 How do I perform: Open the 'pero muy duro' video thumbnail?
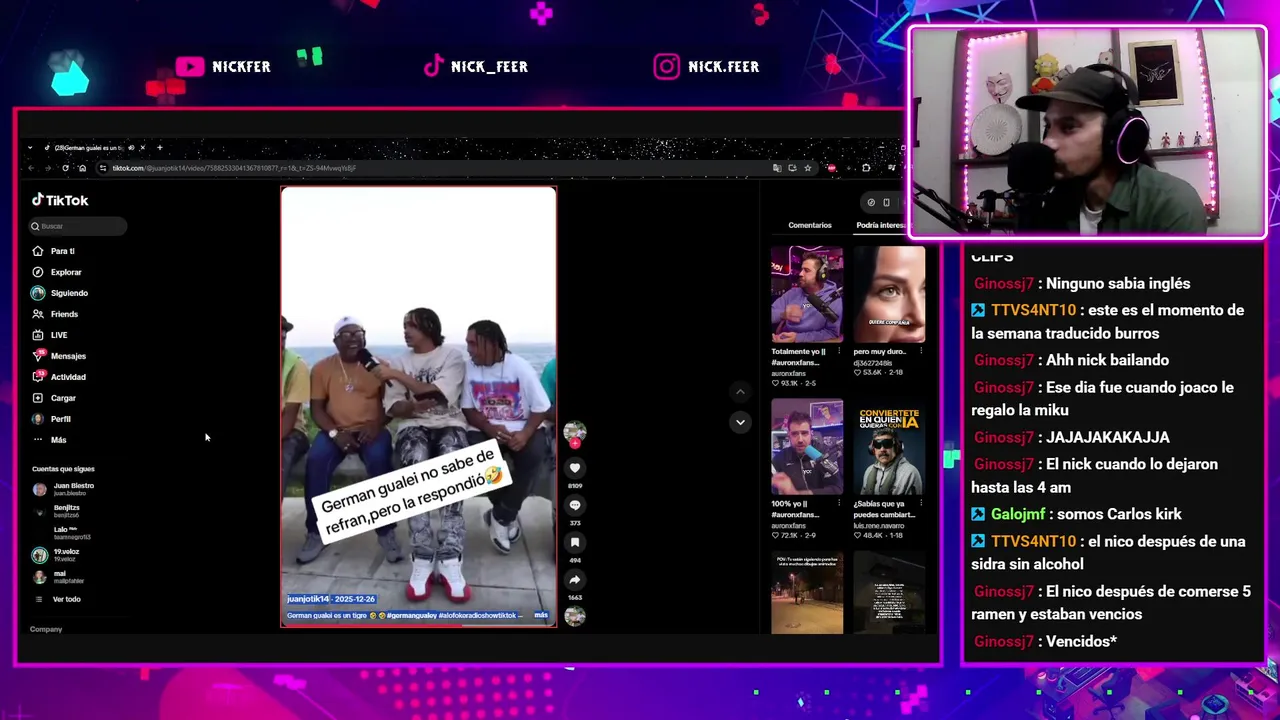click(889, 294)
